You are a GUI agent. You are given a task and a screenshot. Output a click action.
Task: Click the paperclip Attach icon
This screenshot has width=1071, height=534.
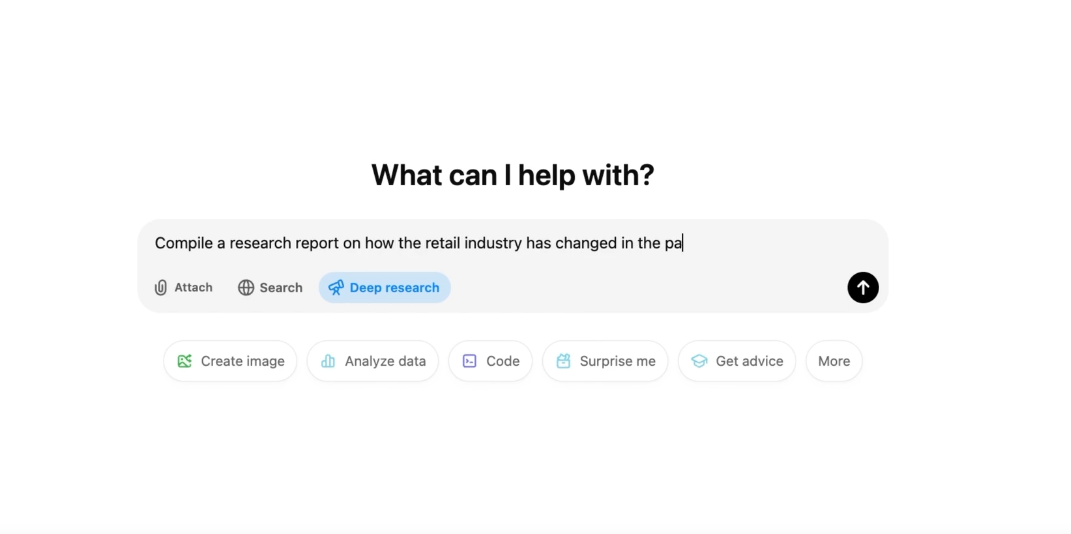(x=161, y=288)
